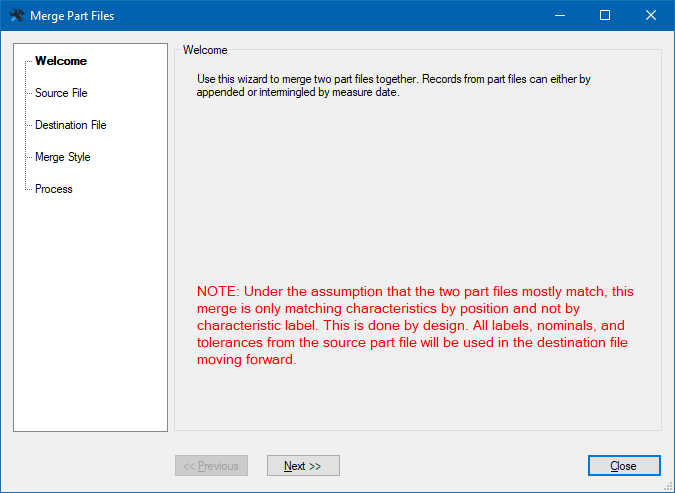Viewport: 675px width, 493px height.
Task: Click the Close button at bottom right
Action: (x=624, y=465)
